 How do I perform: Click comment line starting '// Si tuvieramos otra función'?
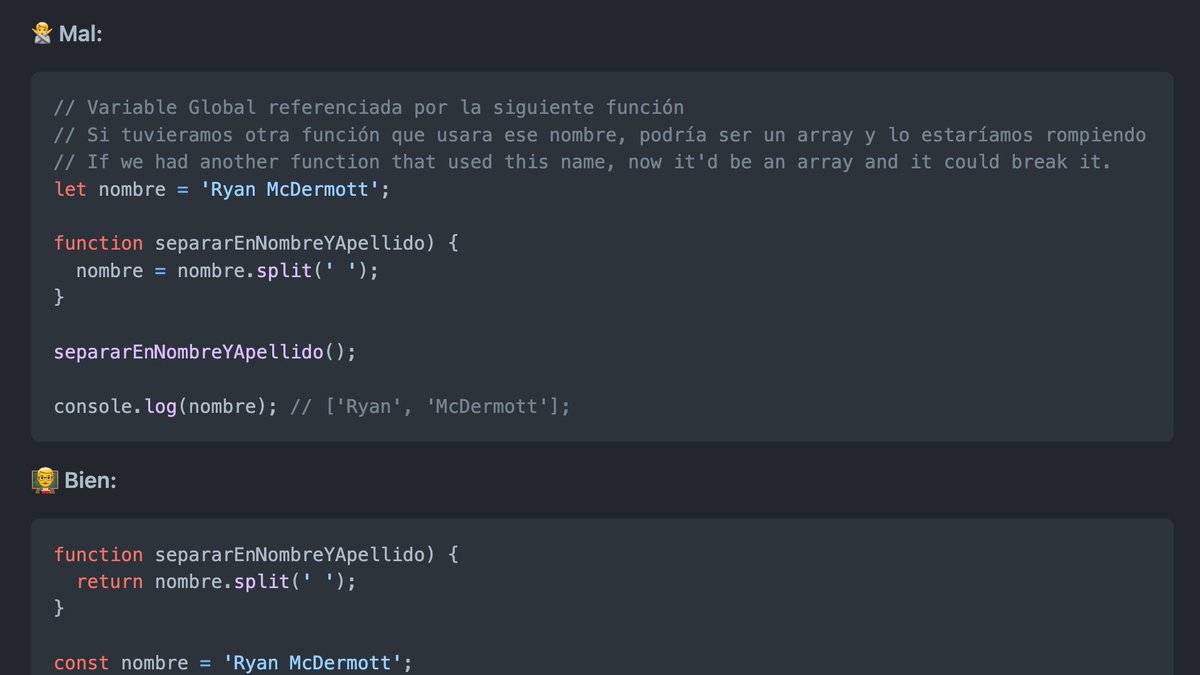click(600, 134)
